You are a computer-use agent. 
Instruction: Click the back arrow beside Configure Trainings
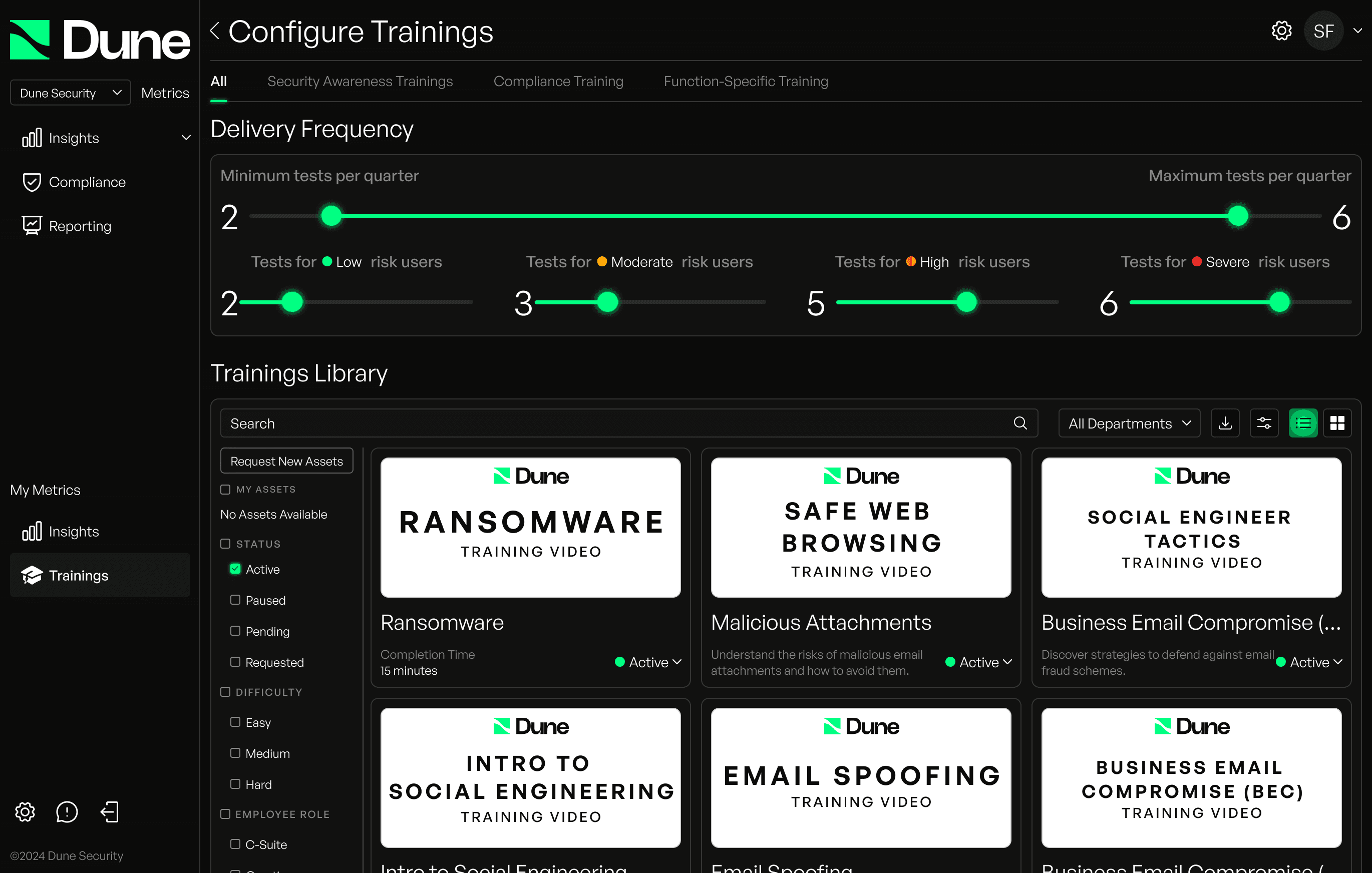(x=215, y=31)
